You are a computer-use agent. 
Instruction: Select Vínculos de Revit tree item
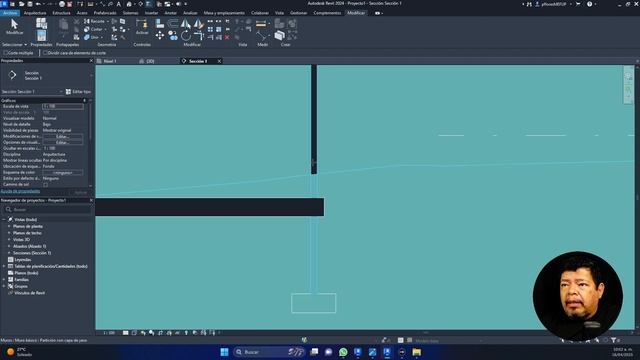(29, 293)
